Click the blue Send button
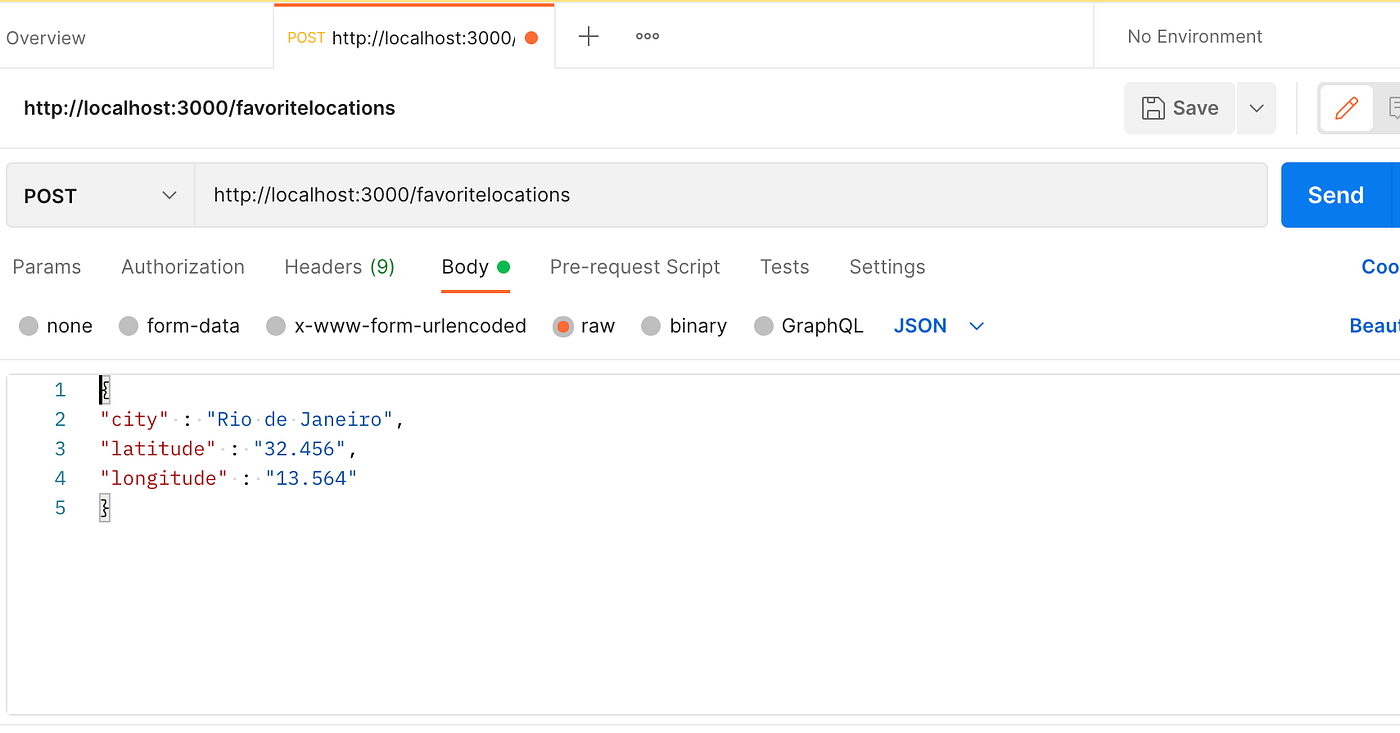This screenshot has width=1400, height=733. coord(1335,196)
